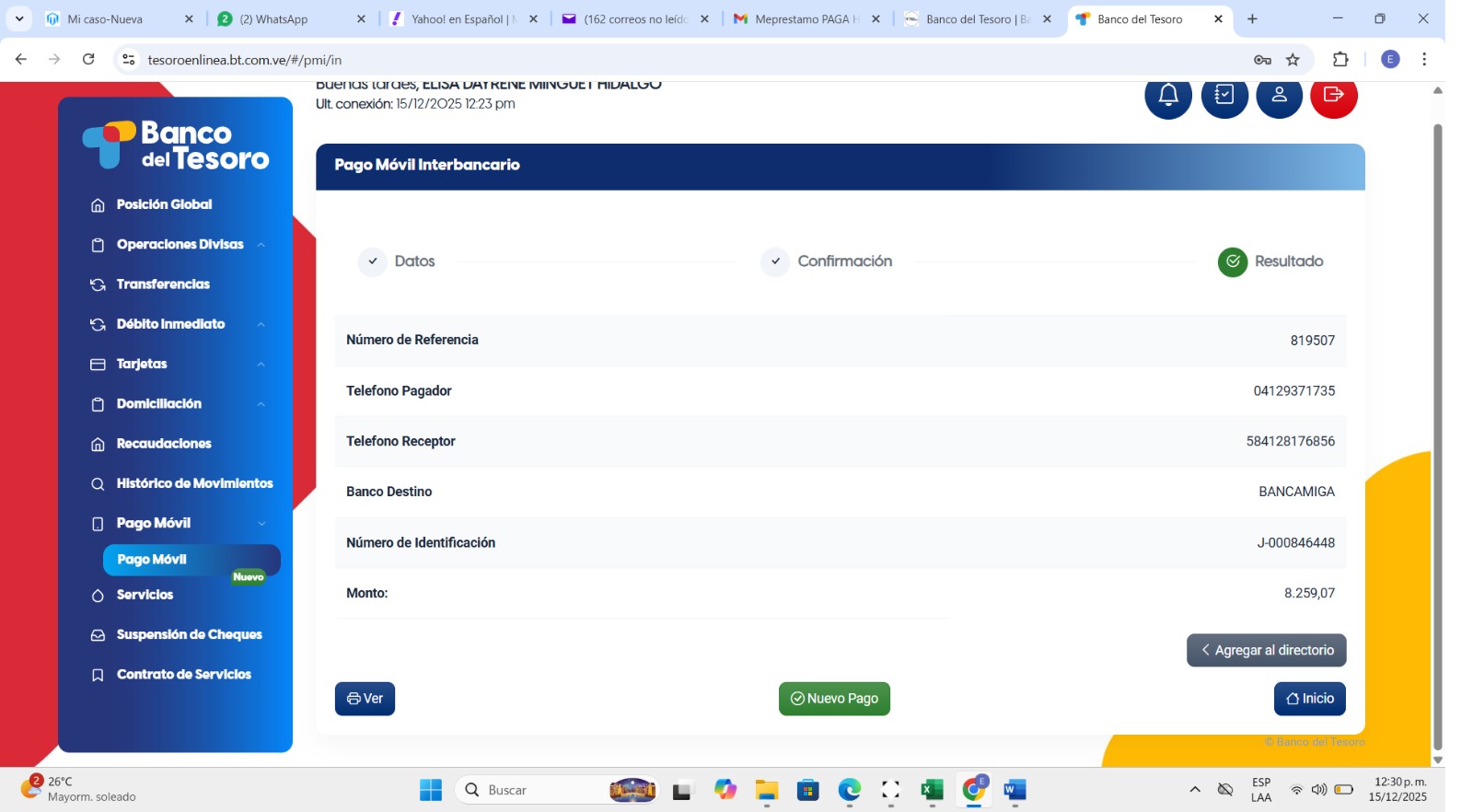This screenshot has height=812, width=1473.
Task: Open the user profile icon
Action: pos(1279,95)
